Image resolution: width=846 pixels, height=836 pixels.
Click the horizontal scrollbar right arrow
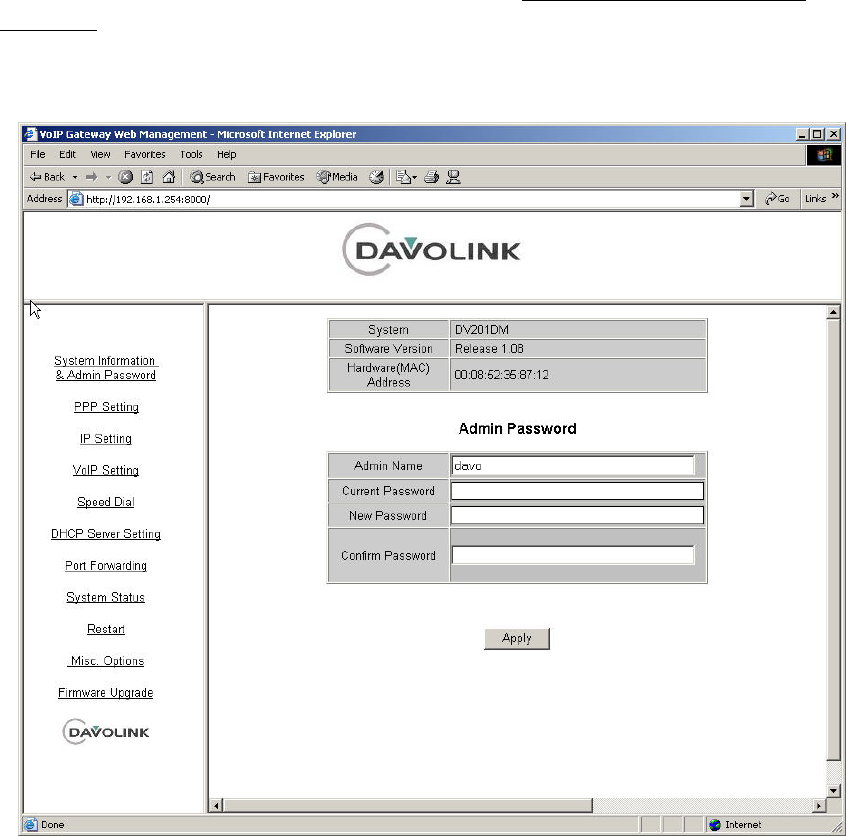point(819,806)
